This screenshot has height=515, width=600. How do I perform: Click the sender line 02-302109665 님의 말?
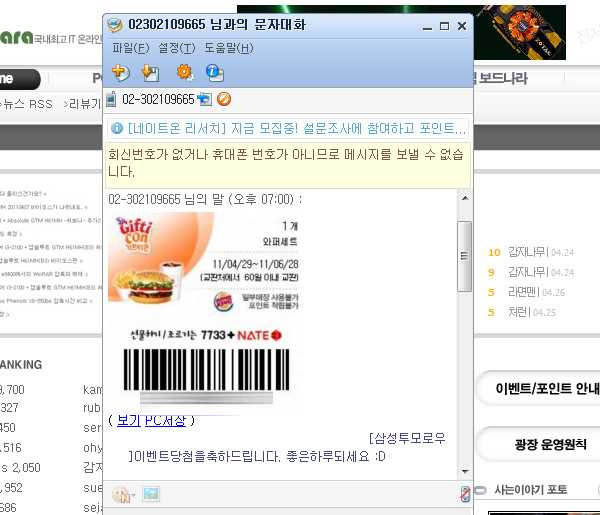pyautogui.click(x=205, y=199)
